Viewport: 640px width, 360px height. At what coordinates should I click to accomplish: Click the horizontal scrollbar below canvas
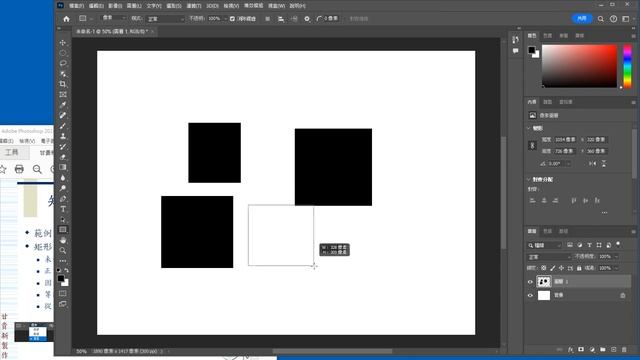(x=332, y=351)
